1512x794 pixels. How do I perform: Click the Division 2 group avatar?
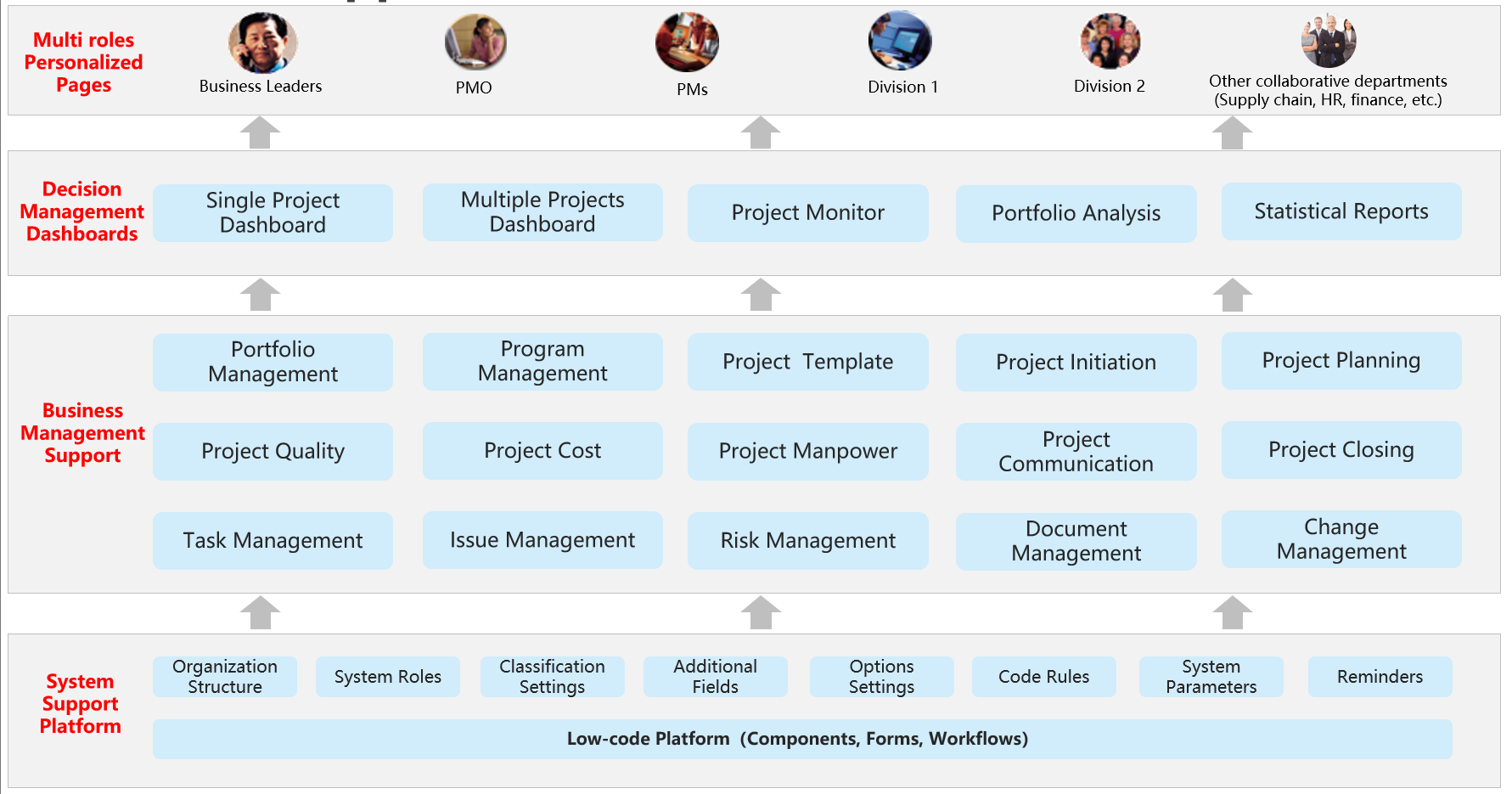coord(1110,41)
